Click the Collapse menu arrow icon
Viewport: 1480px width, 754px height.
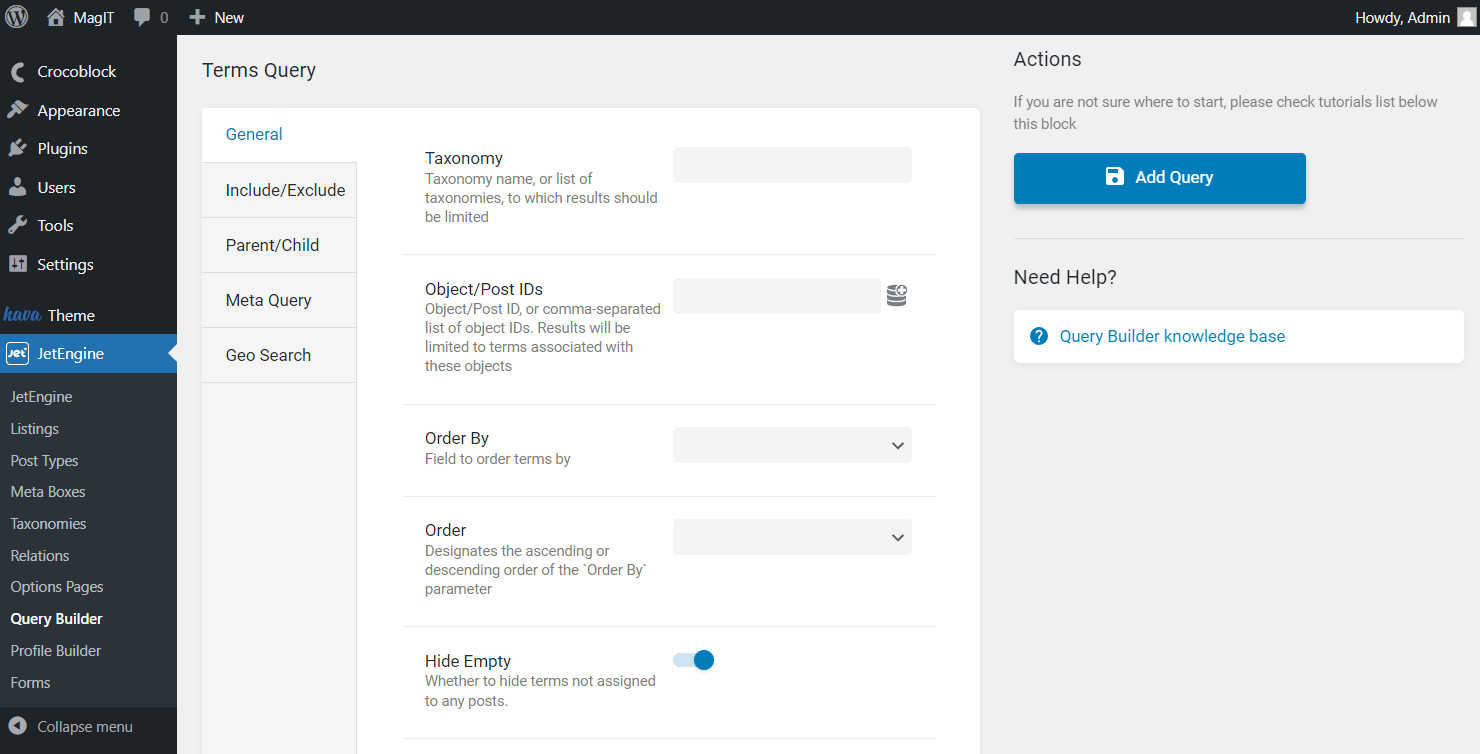pos(17,727)
